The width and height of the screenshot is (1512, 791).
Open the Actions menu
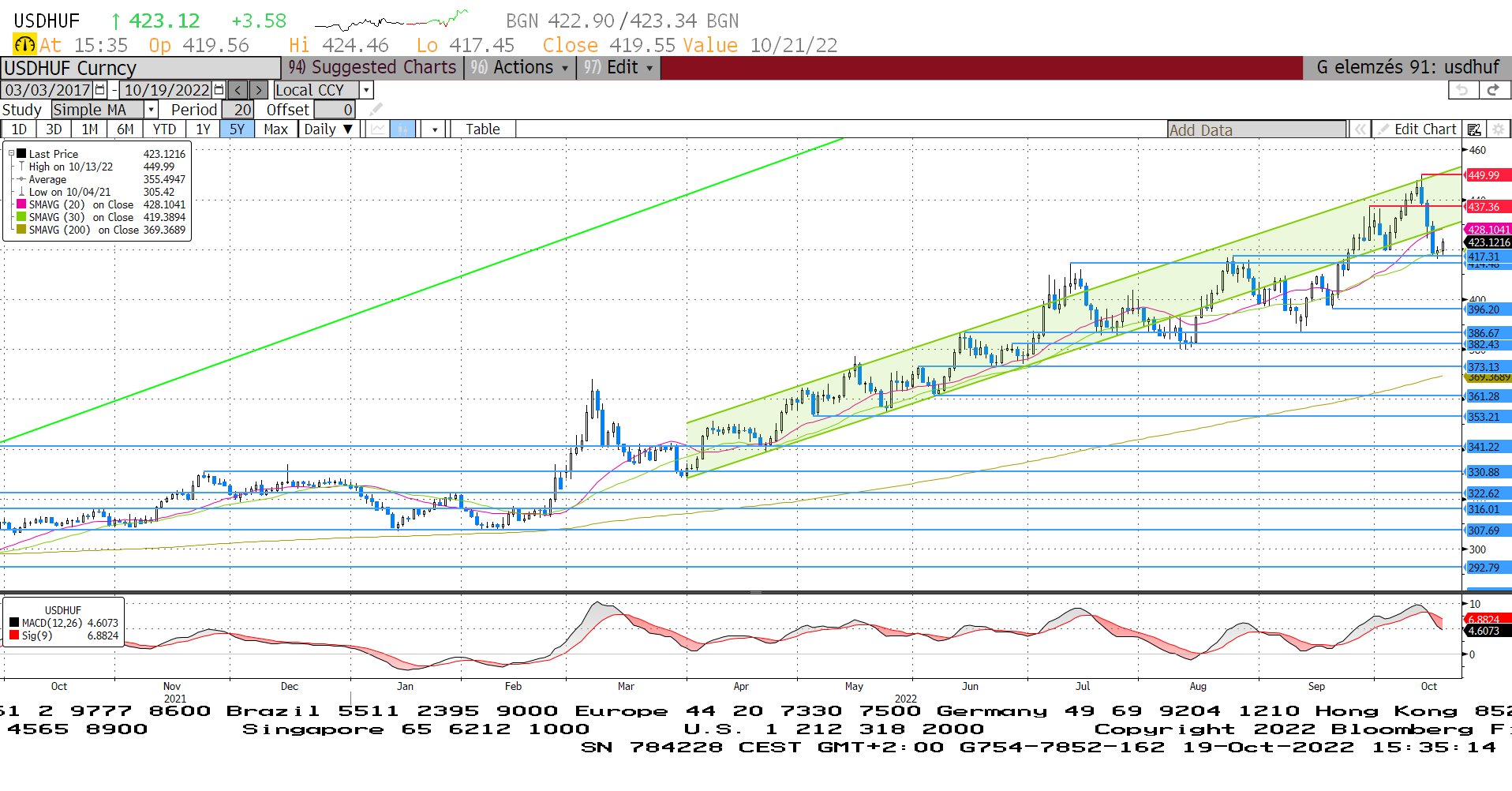pos(518,68)
